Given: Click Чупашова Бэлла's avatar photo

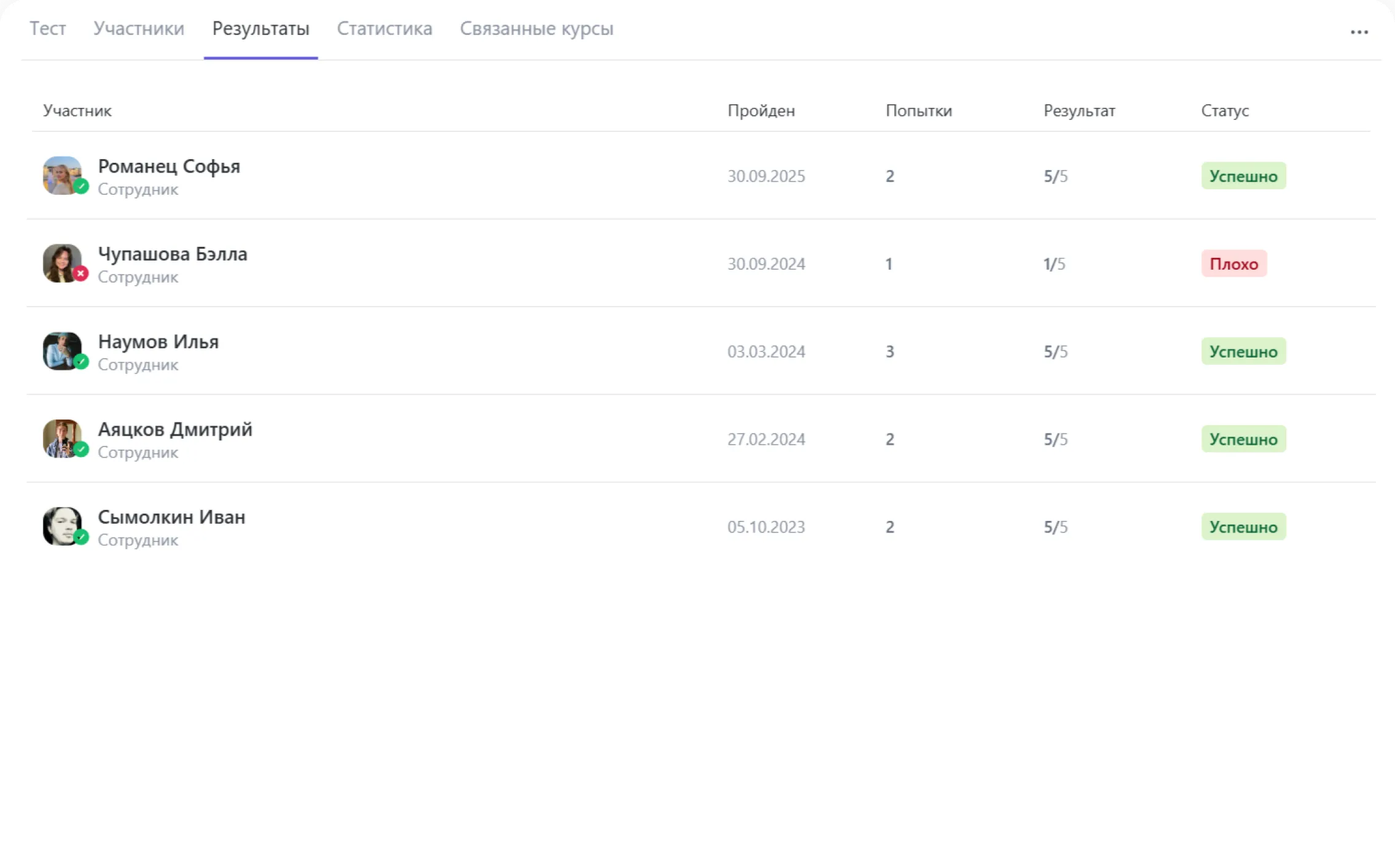Looking at the screenshot, I should point(61,262).
